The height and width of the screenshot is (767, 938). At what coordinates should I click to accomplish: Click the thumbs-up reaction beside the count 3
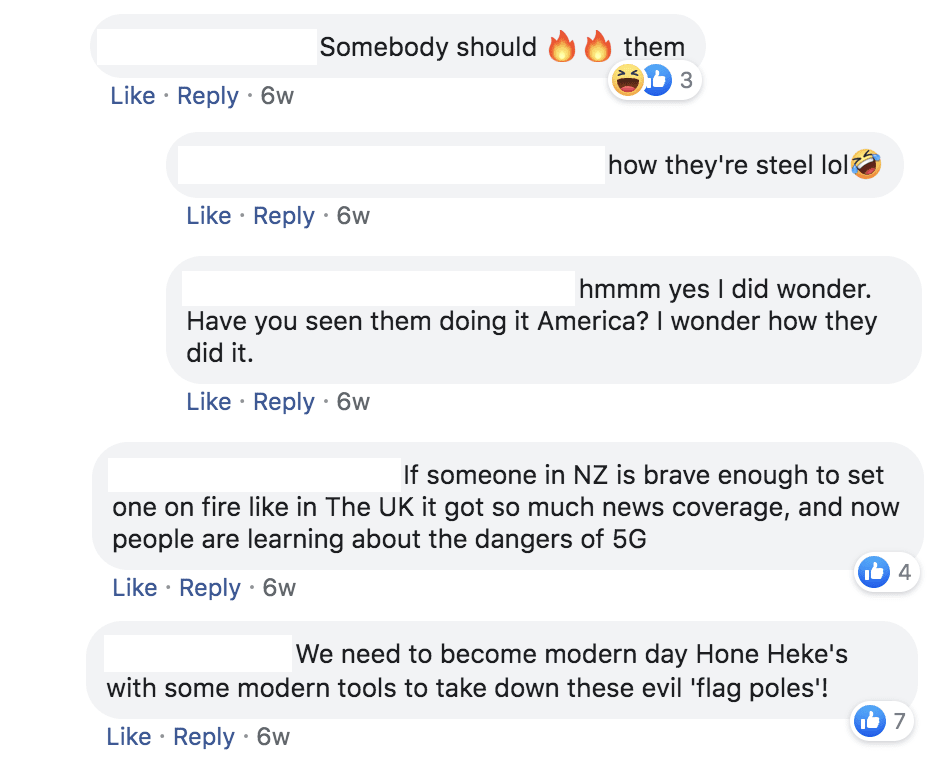tap(658, 80)
